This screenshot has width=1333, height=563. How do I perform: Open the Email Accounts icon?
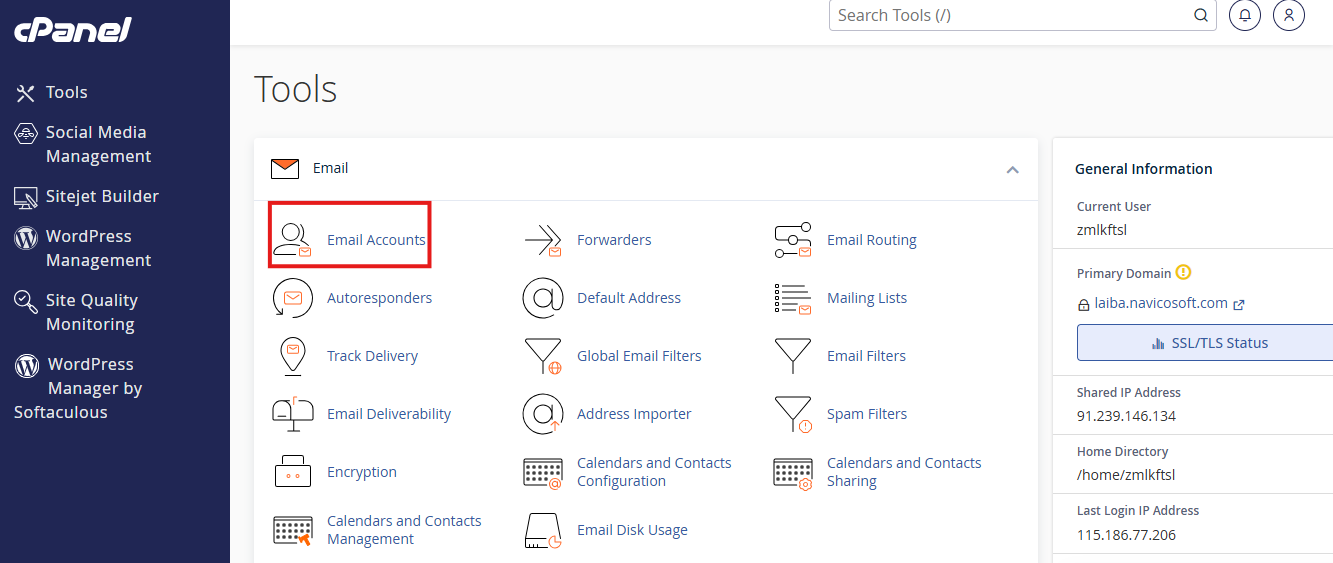[x=292, y=240]
